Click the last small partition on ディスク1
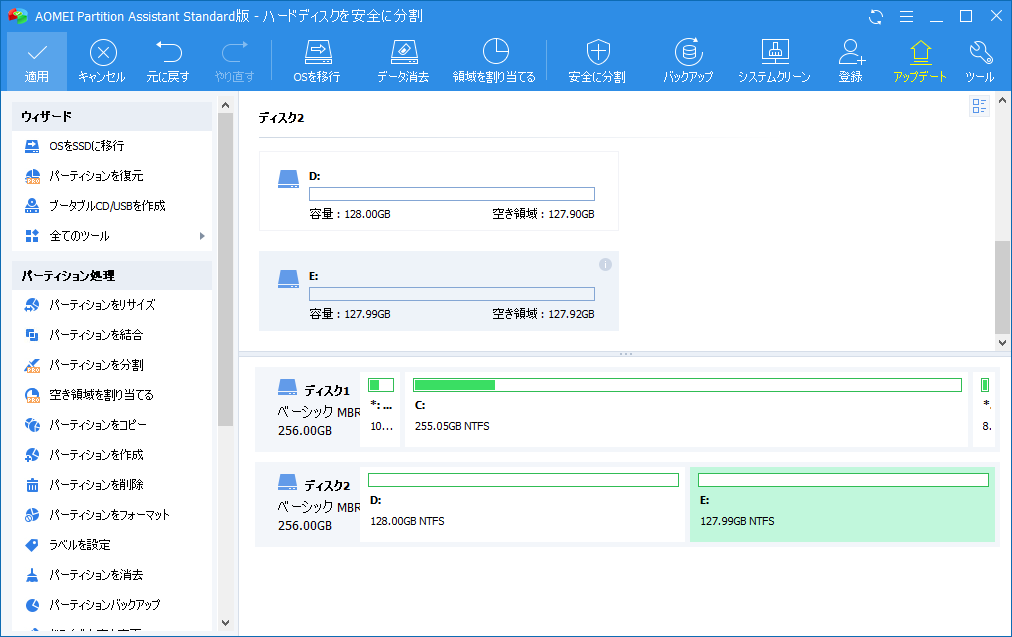Image resolution: width=1012 pixels, height=637 pixels. coord(985,409)
